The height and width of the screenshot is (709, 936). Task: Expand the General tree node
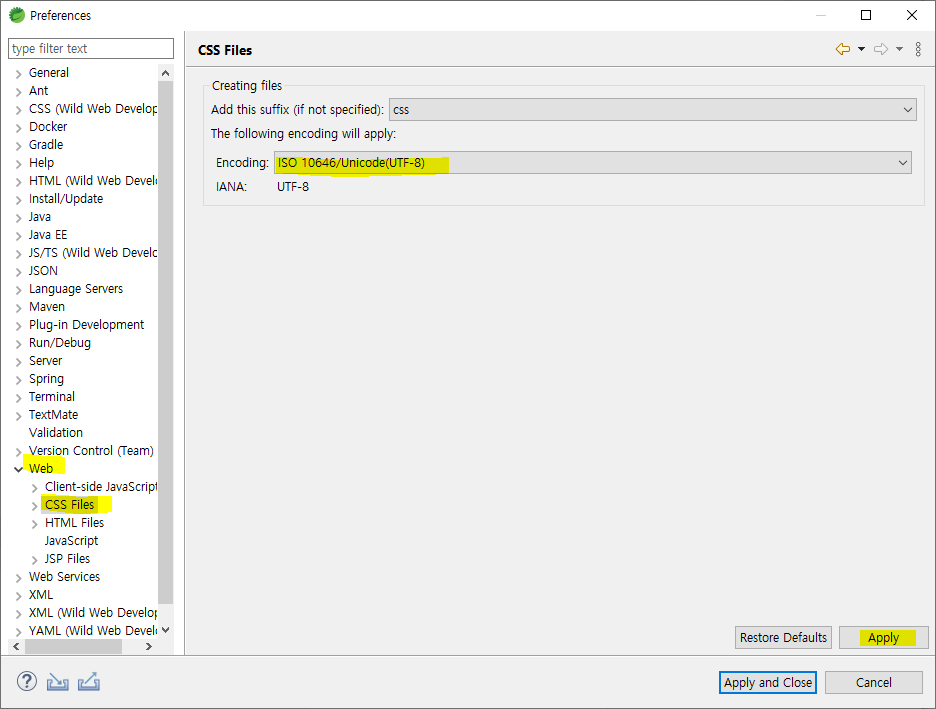click(19, 73)
